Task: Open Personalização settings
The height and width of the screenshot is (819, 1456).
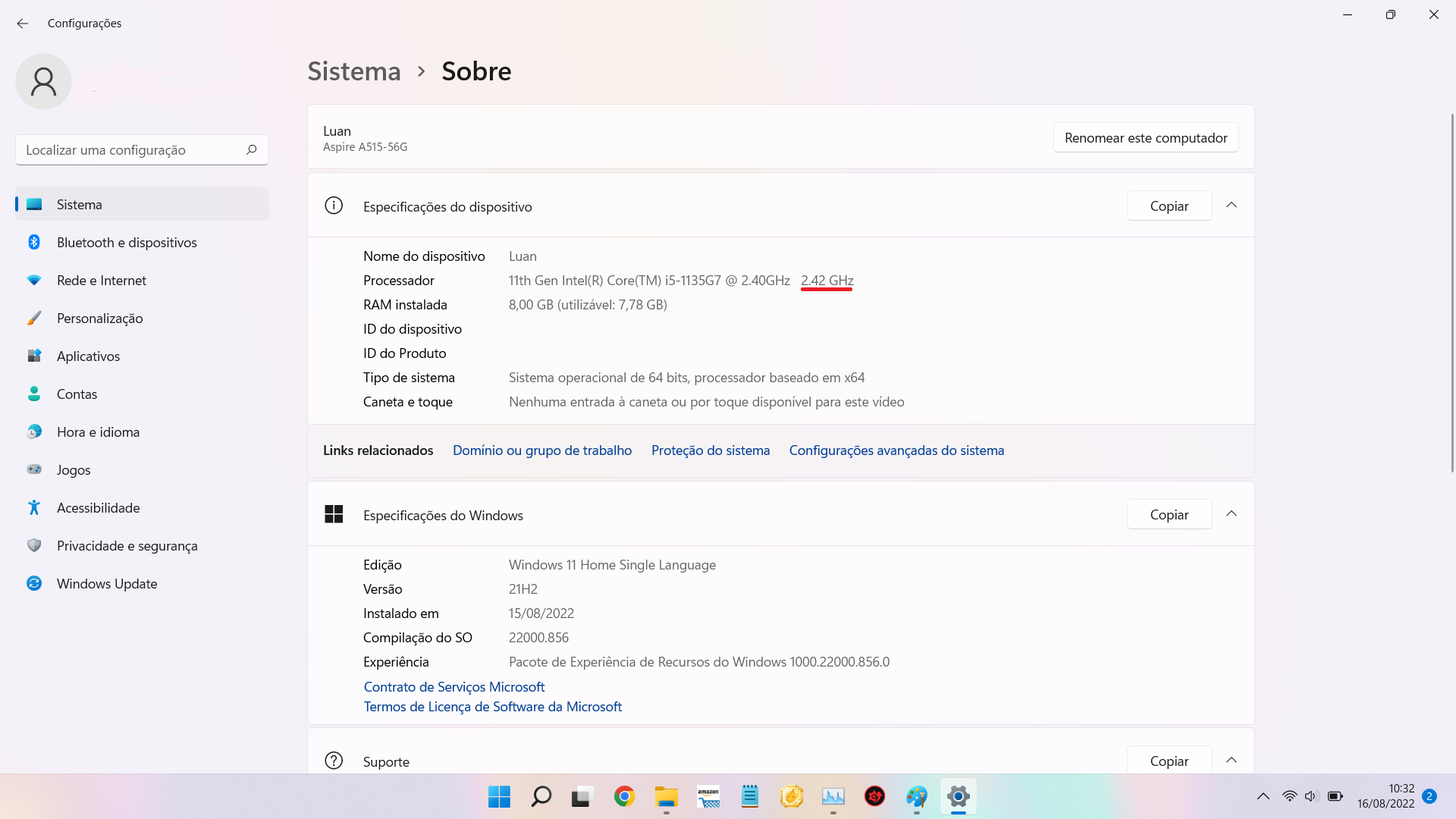Action: 142,318
